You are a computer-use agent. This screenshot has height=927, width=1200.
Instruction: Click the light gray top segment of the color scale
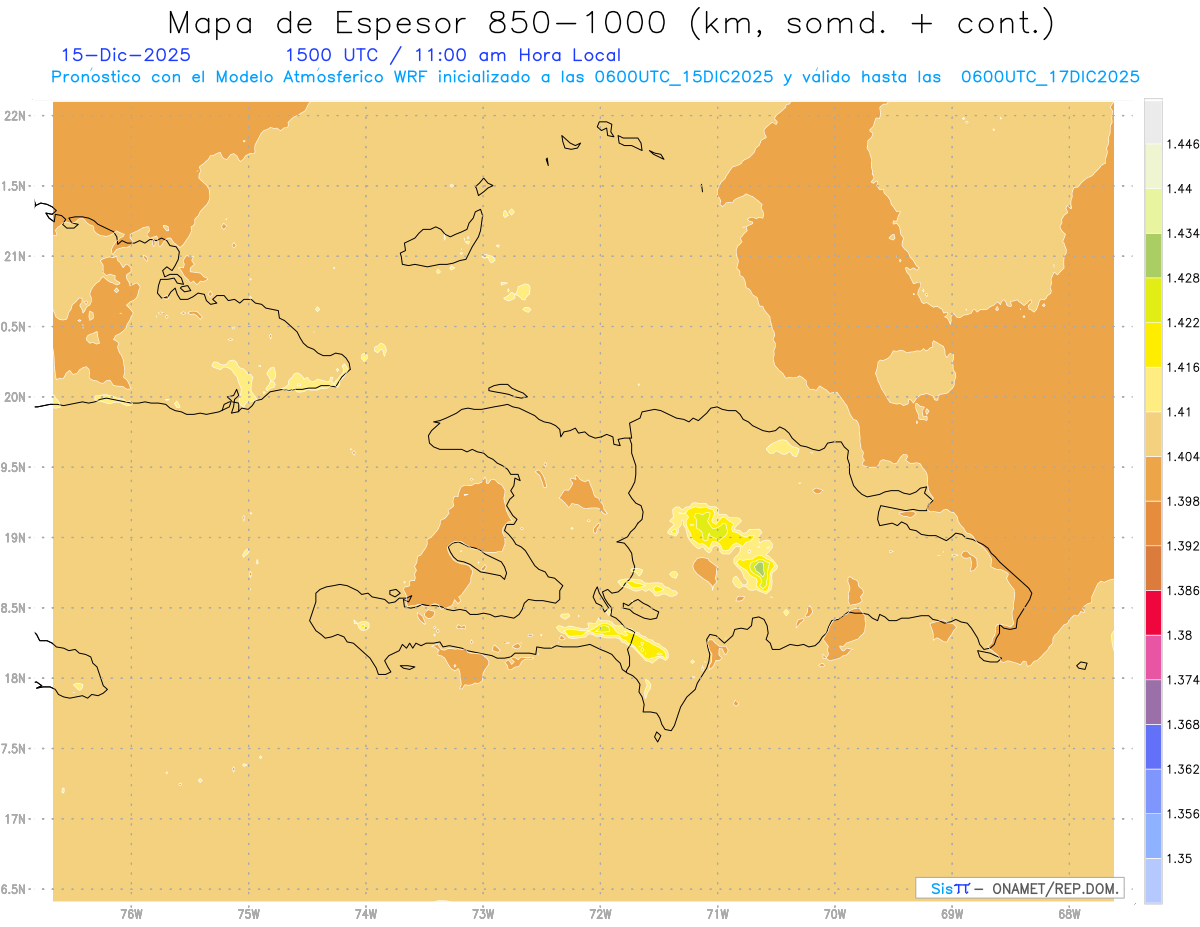click(x=1153, y=121)
